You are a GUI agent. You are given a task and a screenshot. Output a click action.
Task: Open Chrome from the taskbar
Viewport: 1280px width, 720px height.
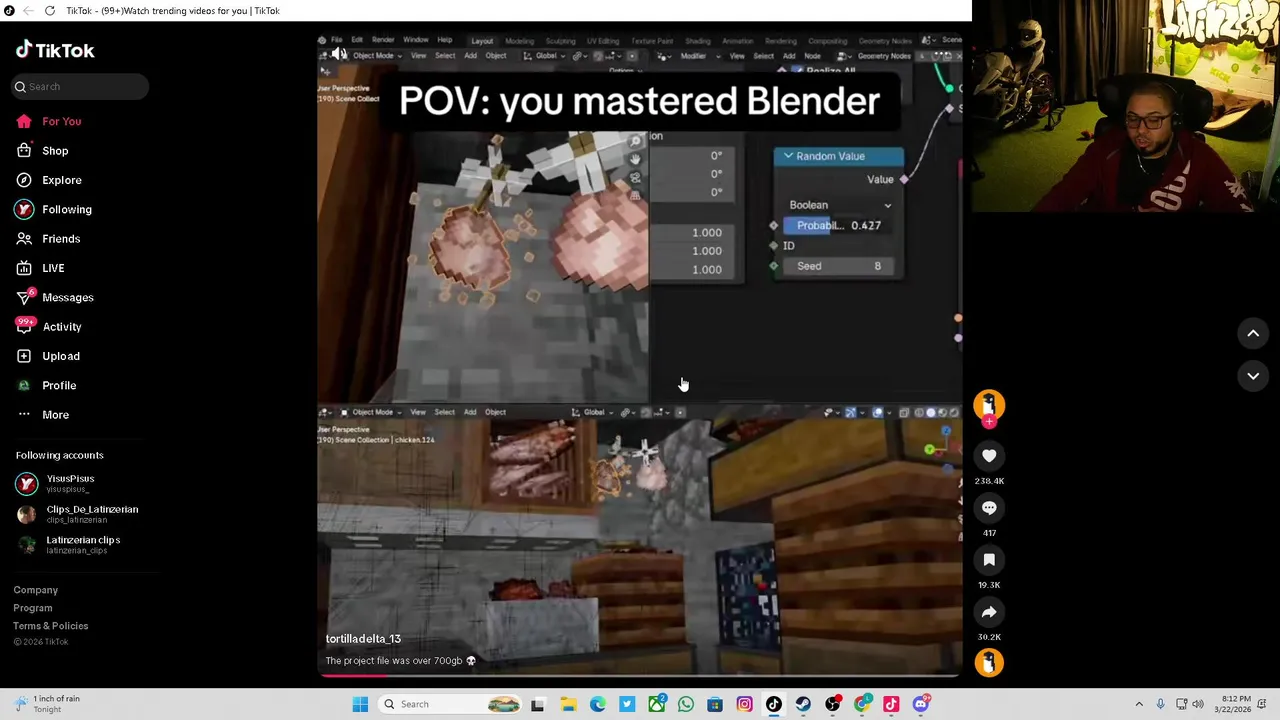click(862, 704)
